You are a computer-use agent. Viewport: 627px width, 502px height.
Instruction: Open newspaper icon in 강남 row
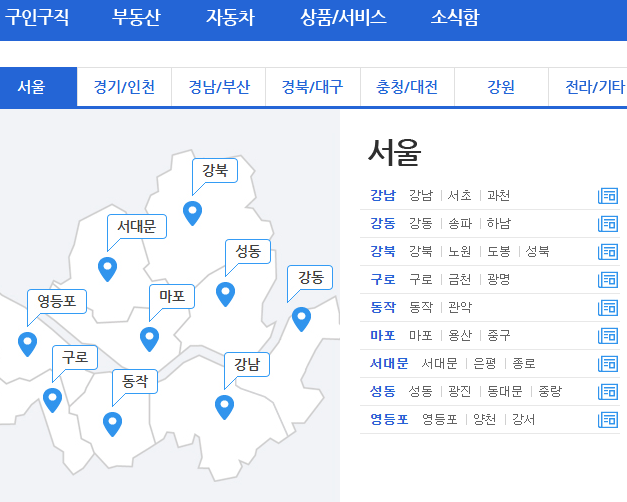pos(608,196)
